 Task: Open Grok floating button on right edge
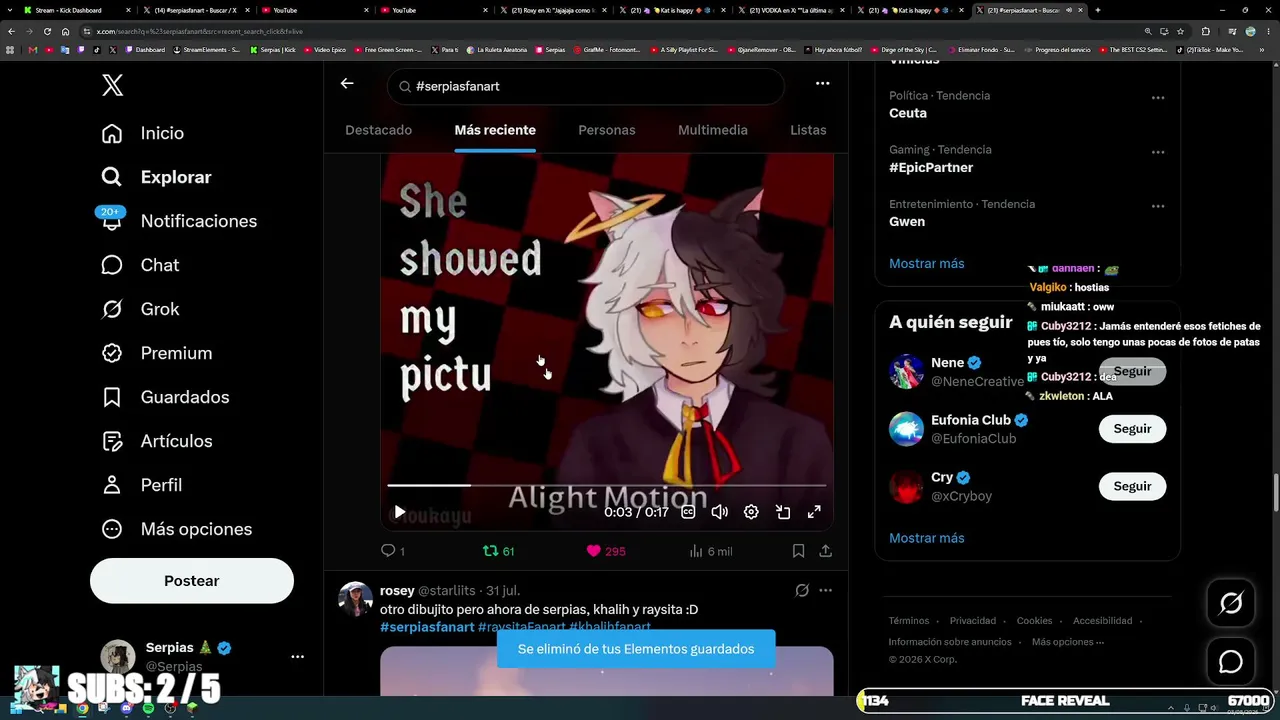click(1231, 603)
